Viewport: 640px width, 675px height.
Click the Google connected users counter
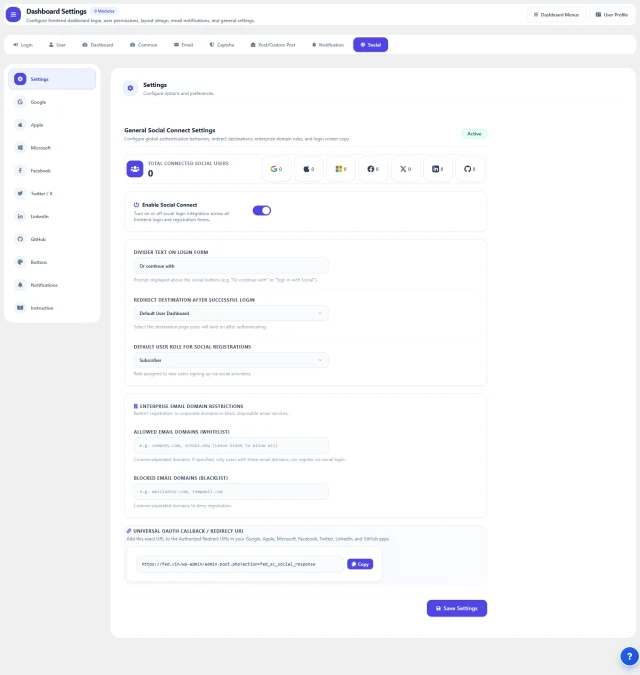pos(276,169)
